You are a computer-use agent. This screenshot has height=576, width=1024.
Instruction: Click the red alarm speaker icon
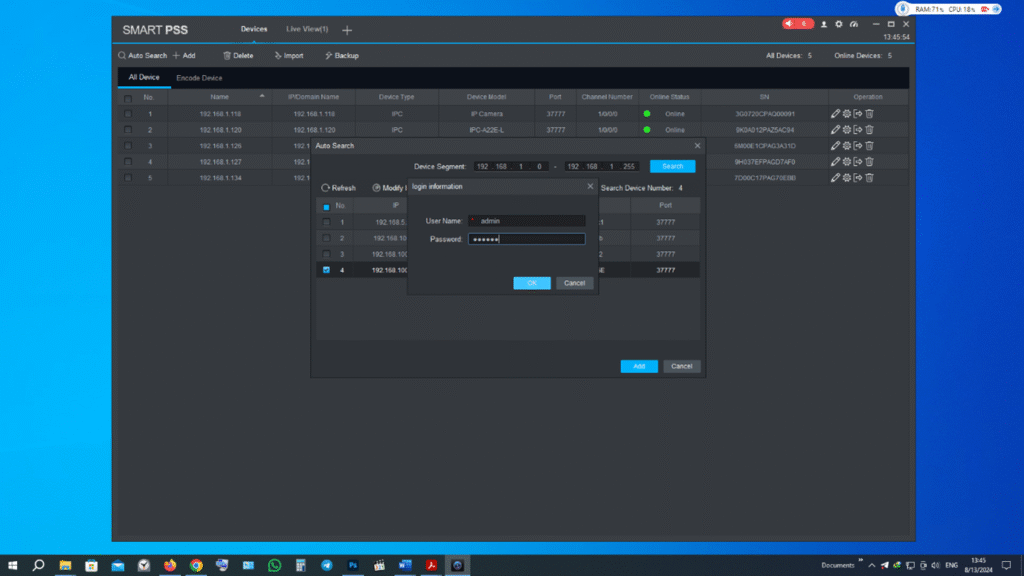coord(790,24)
